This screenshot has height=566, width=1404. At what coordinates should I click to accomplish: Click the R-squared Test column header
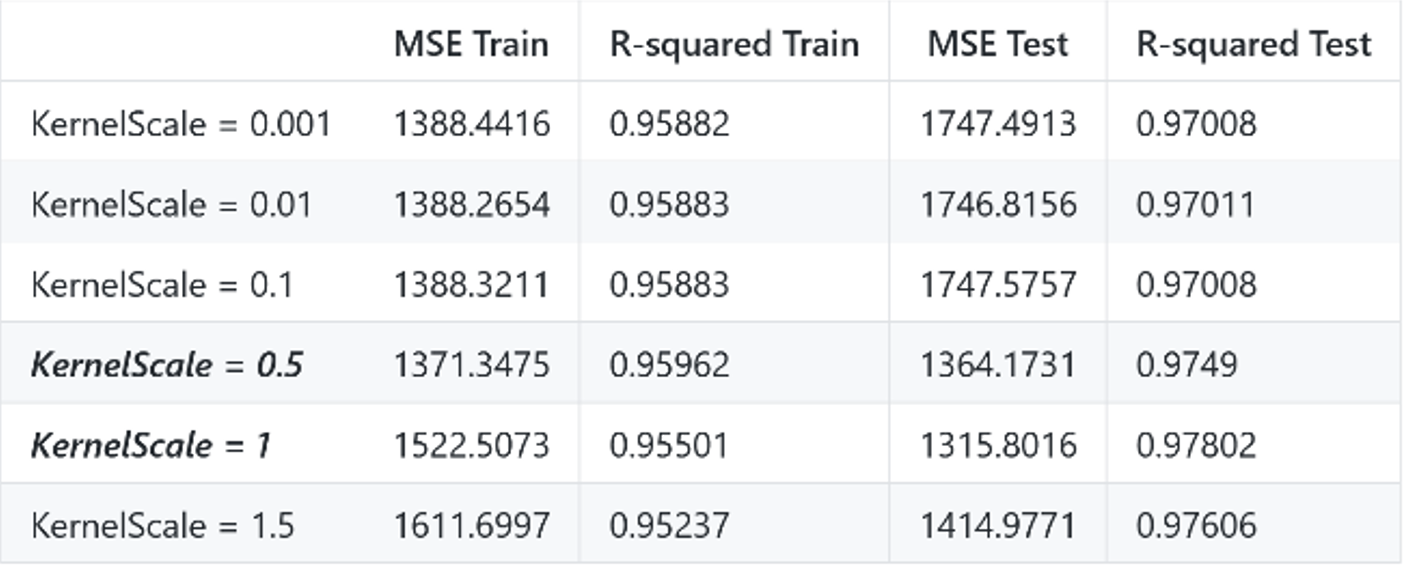(1254, 45)
